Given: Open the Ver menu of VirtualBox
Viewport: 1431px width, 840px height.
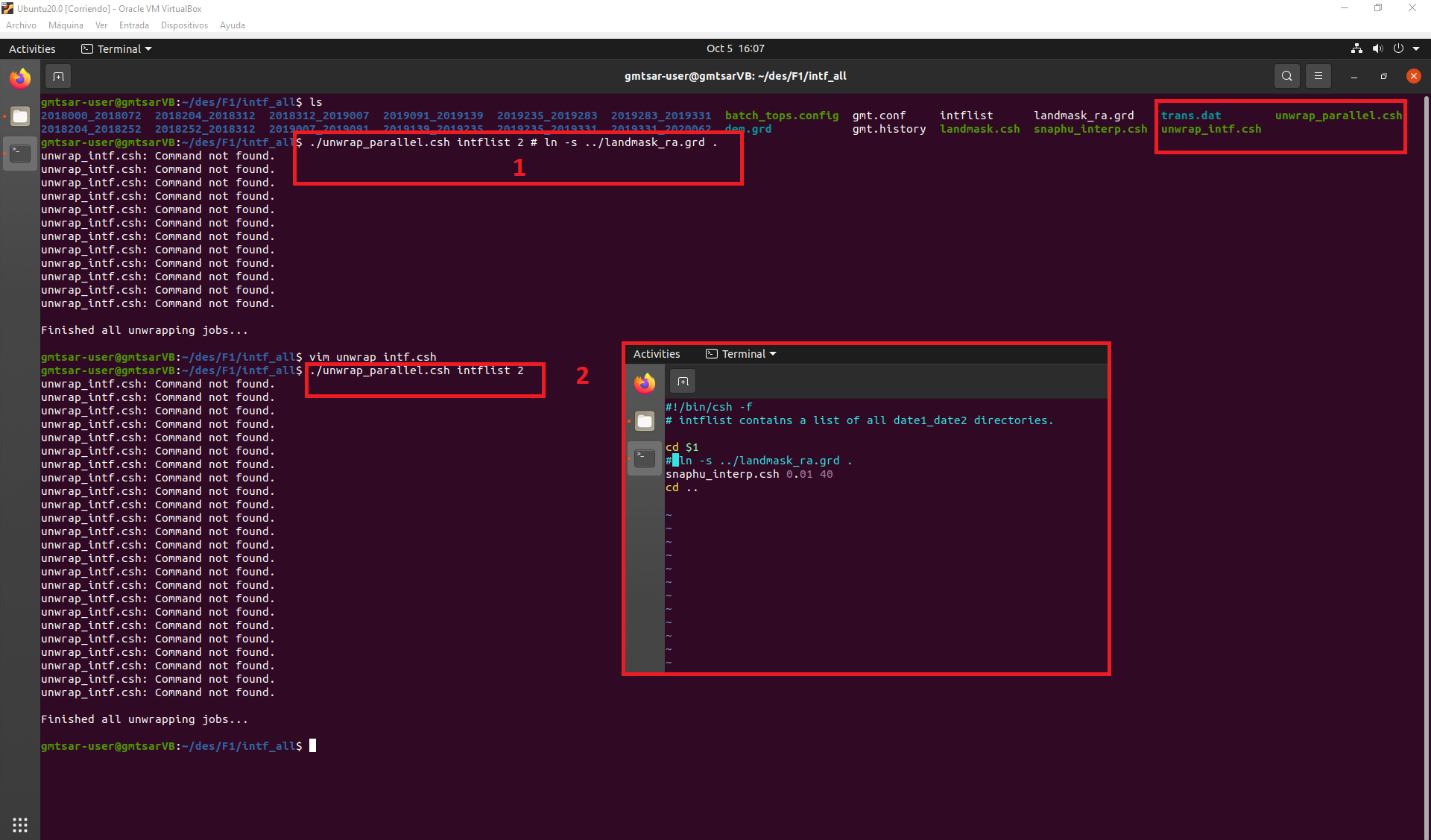Looking at the screenshot, I should [x=101, y=25].
